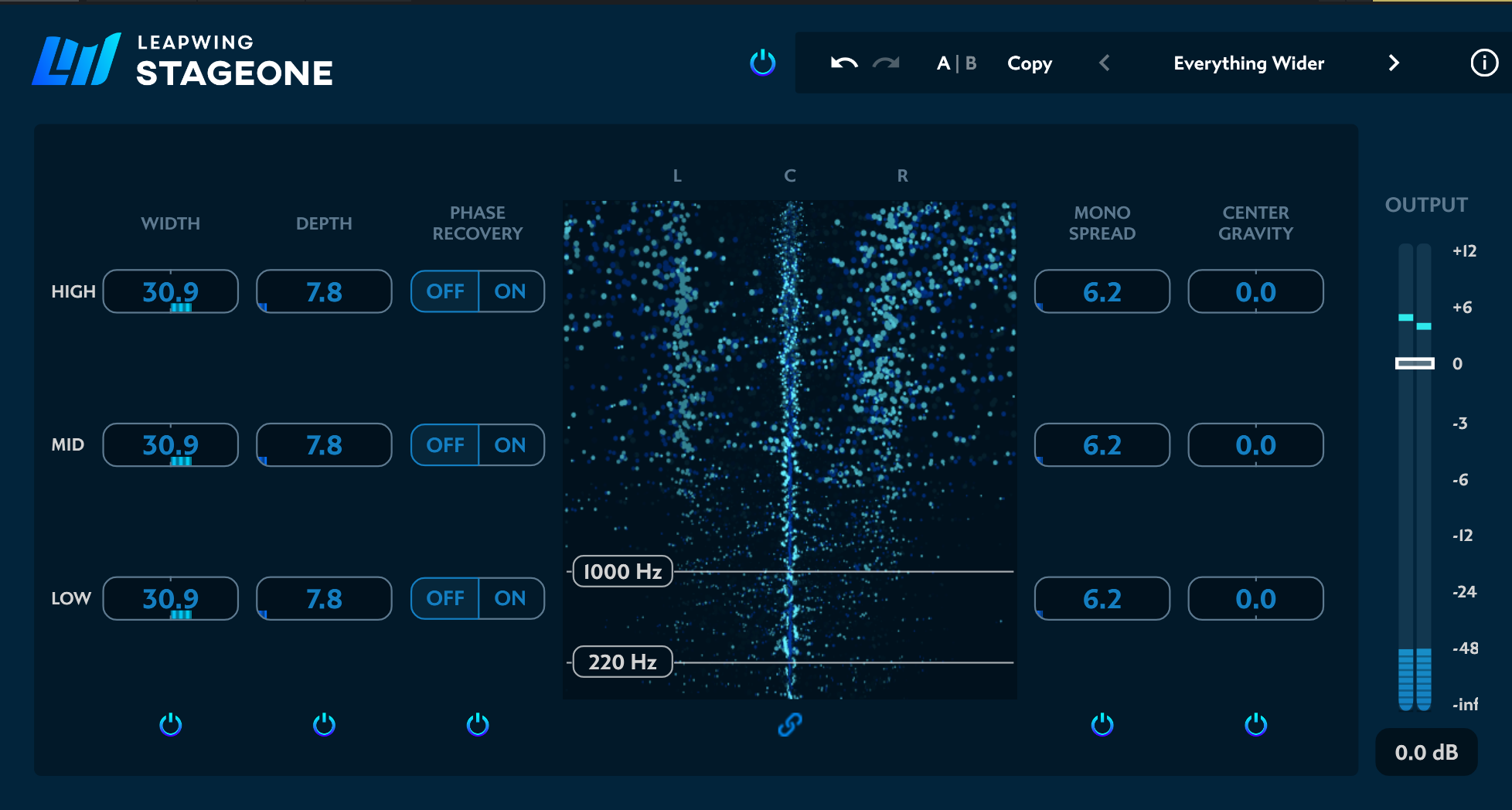Image resolution: width=1512 pixels, height=810 pixels.
Task: Go to the previous preset
Action: click(x=1105, y=63)
